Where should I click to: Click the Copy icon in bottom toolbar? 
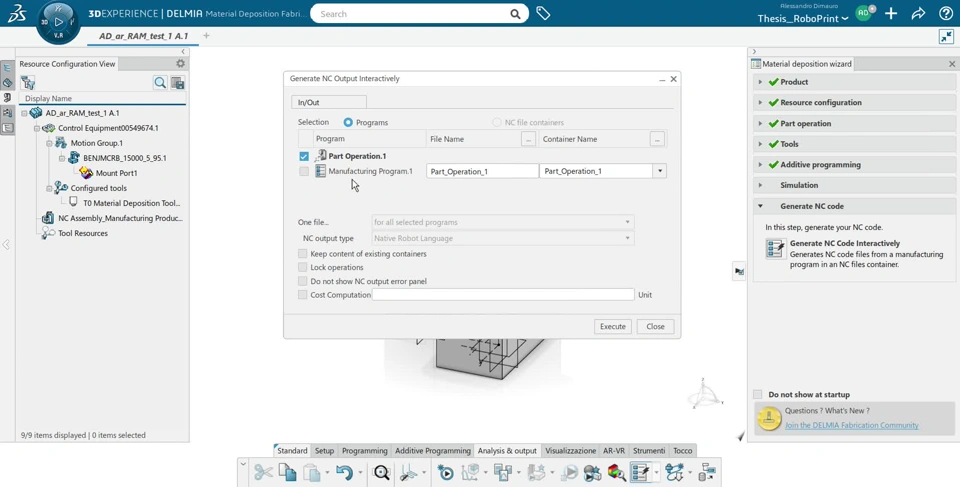tap(287, 472)
